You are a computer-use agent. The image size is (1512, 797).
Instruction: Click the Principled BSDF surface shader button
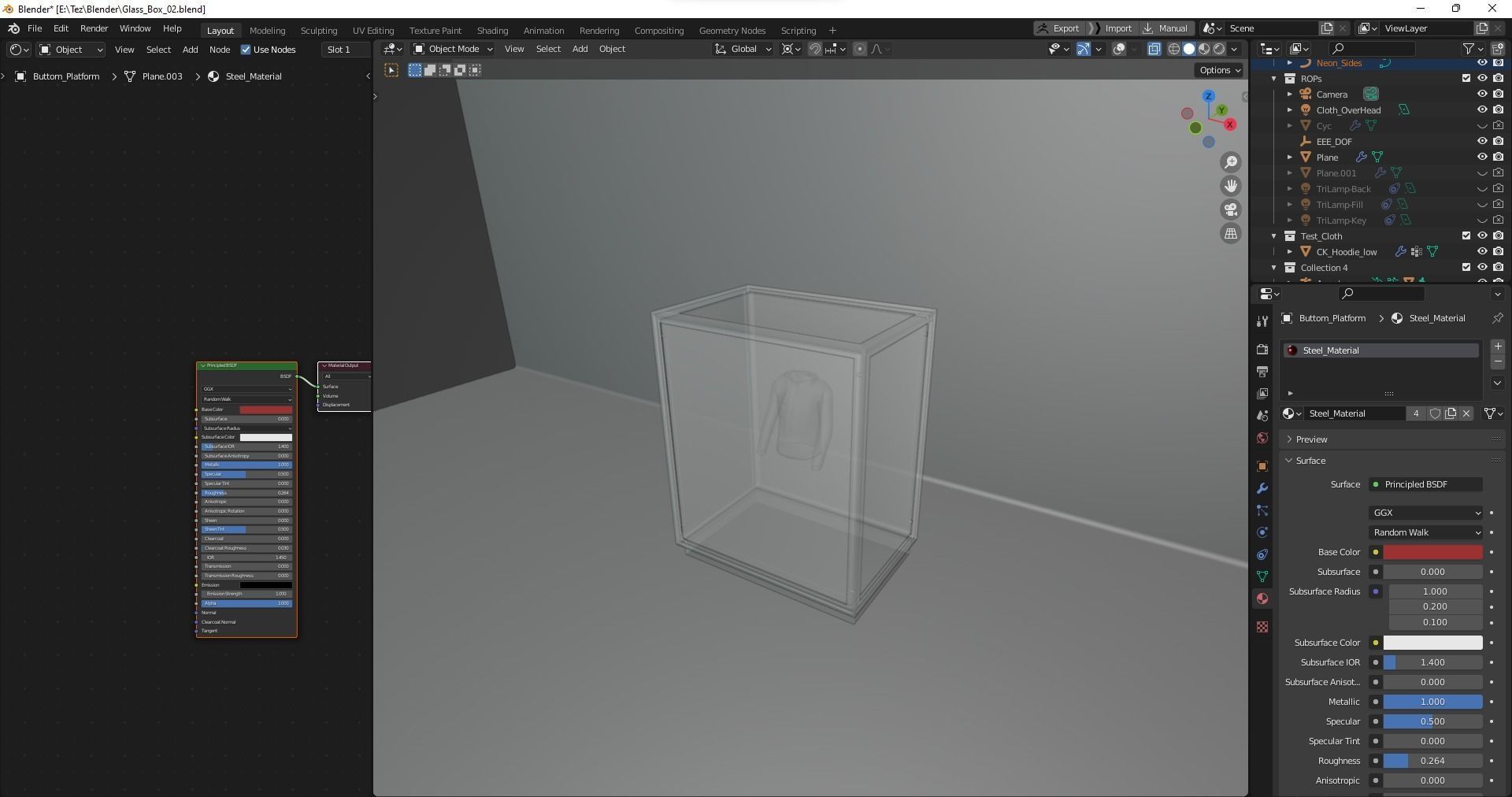click(1425, 484)
